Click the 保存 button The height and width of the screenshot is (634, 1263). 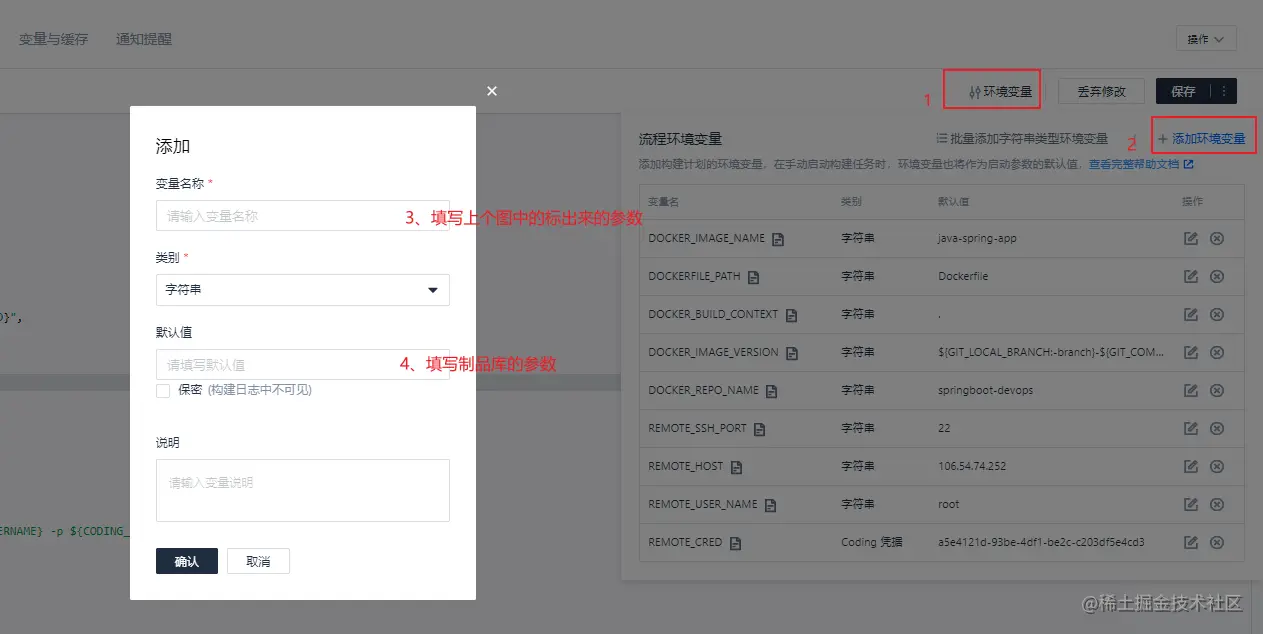click(1183, 91)
